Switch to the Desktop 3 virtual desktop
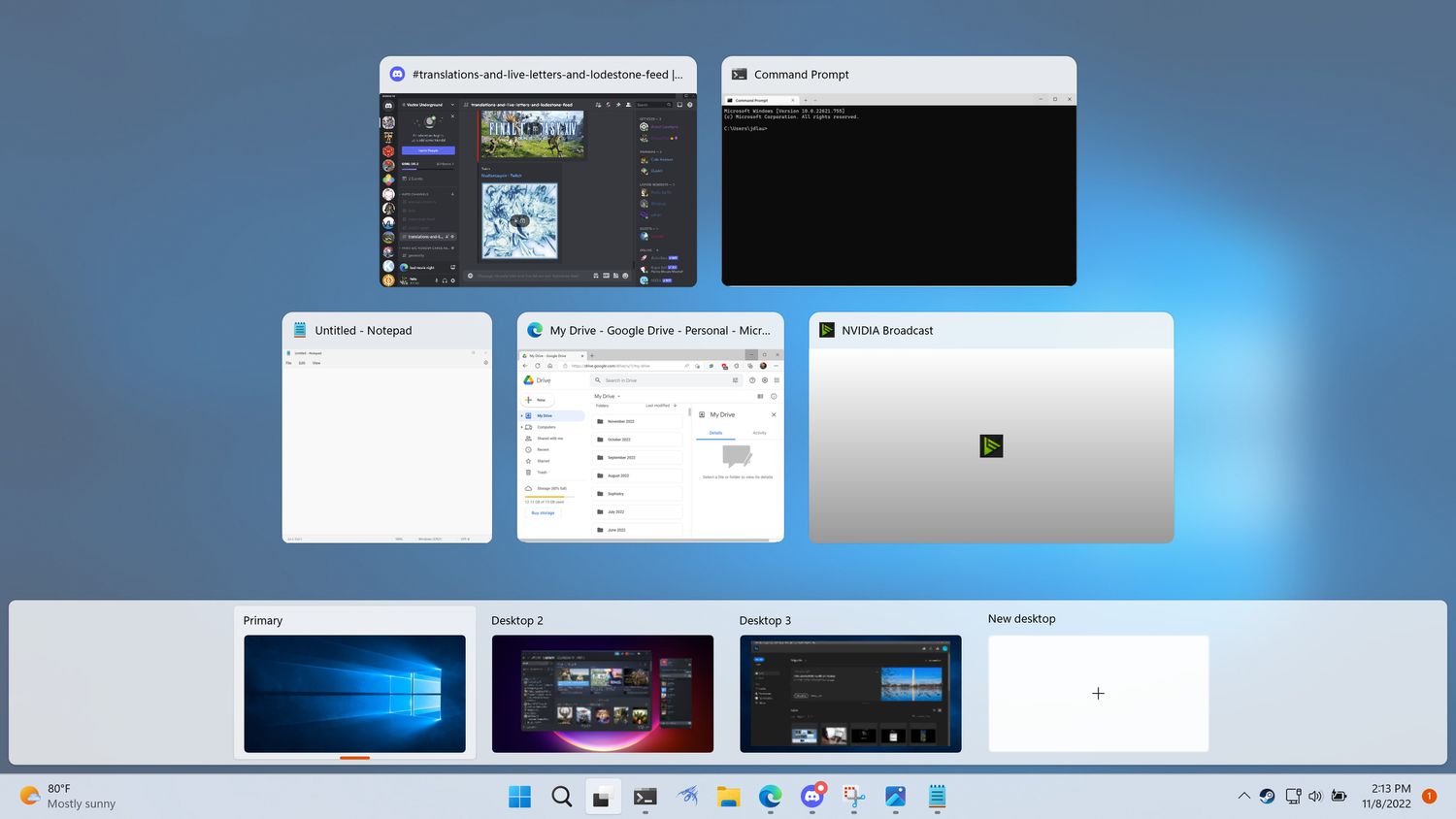This screenshot has width=1456, height=819. click(x=850, y=693)
